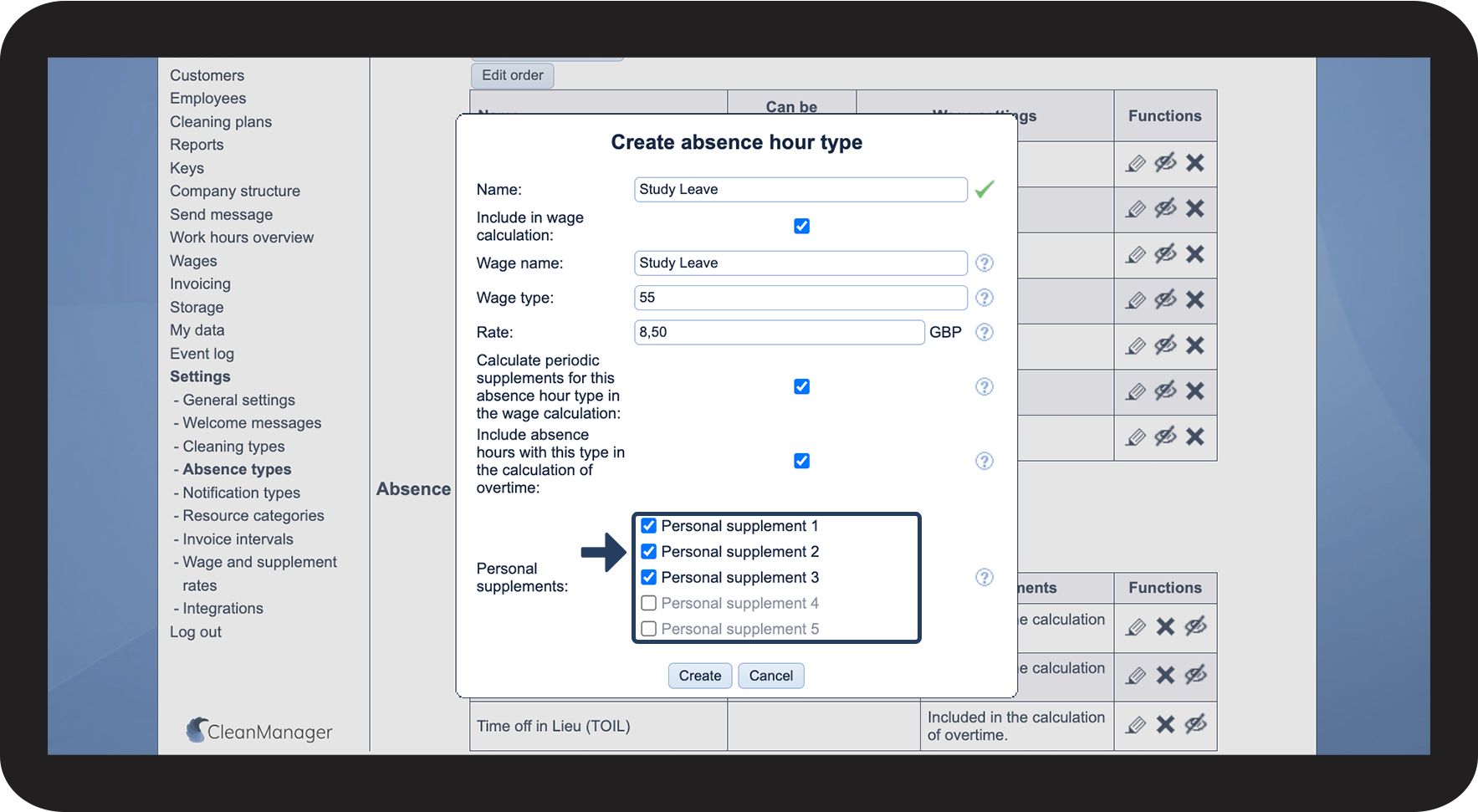Click the Edit order button
Image resolution: width=1478 pixels, height=812 pixels.
pos(512,75)
